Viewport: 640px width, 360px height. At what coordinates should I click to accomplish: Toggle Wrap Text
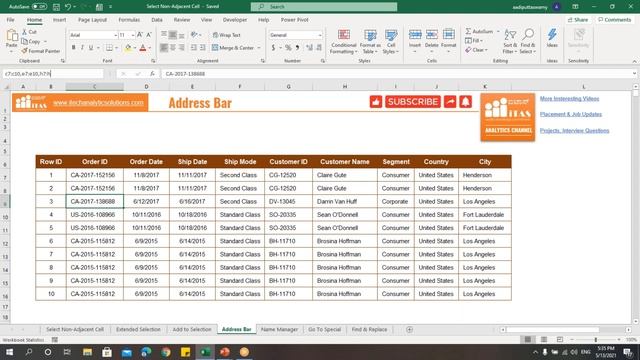click(227, 35)
